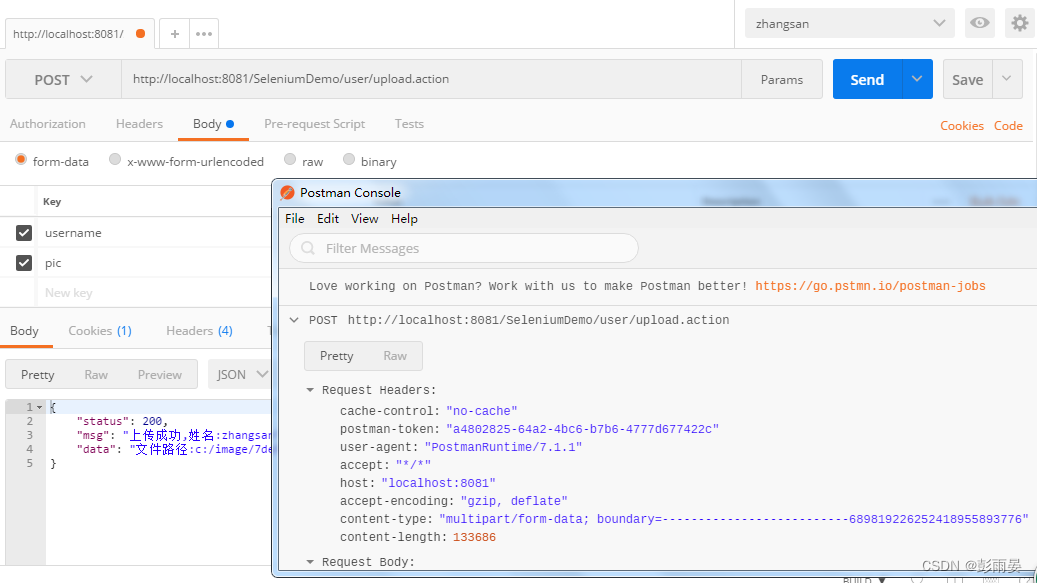Select Pretty view in console
Image resolution: width=1037 pixels, height=583 pixels.
point(337,356)
